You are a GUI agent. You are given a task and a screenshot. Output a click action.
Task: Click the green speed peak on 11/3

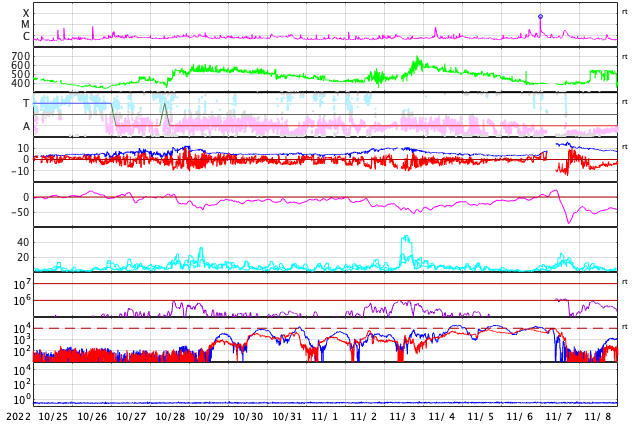tap(414, 60)
